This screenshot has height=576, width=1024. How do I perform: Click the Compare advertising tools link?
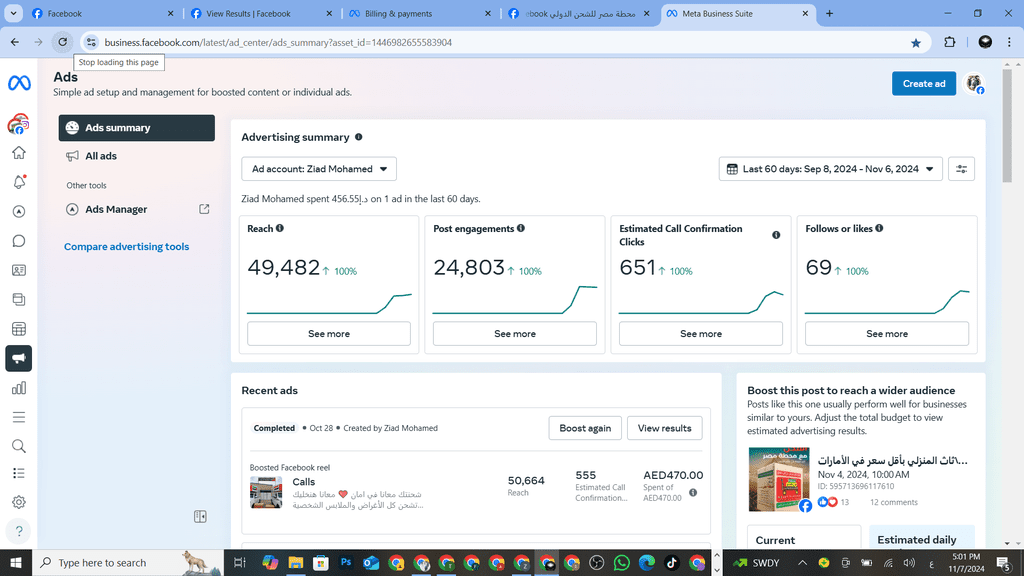(x=126, y=247)
